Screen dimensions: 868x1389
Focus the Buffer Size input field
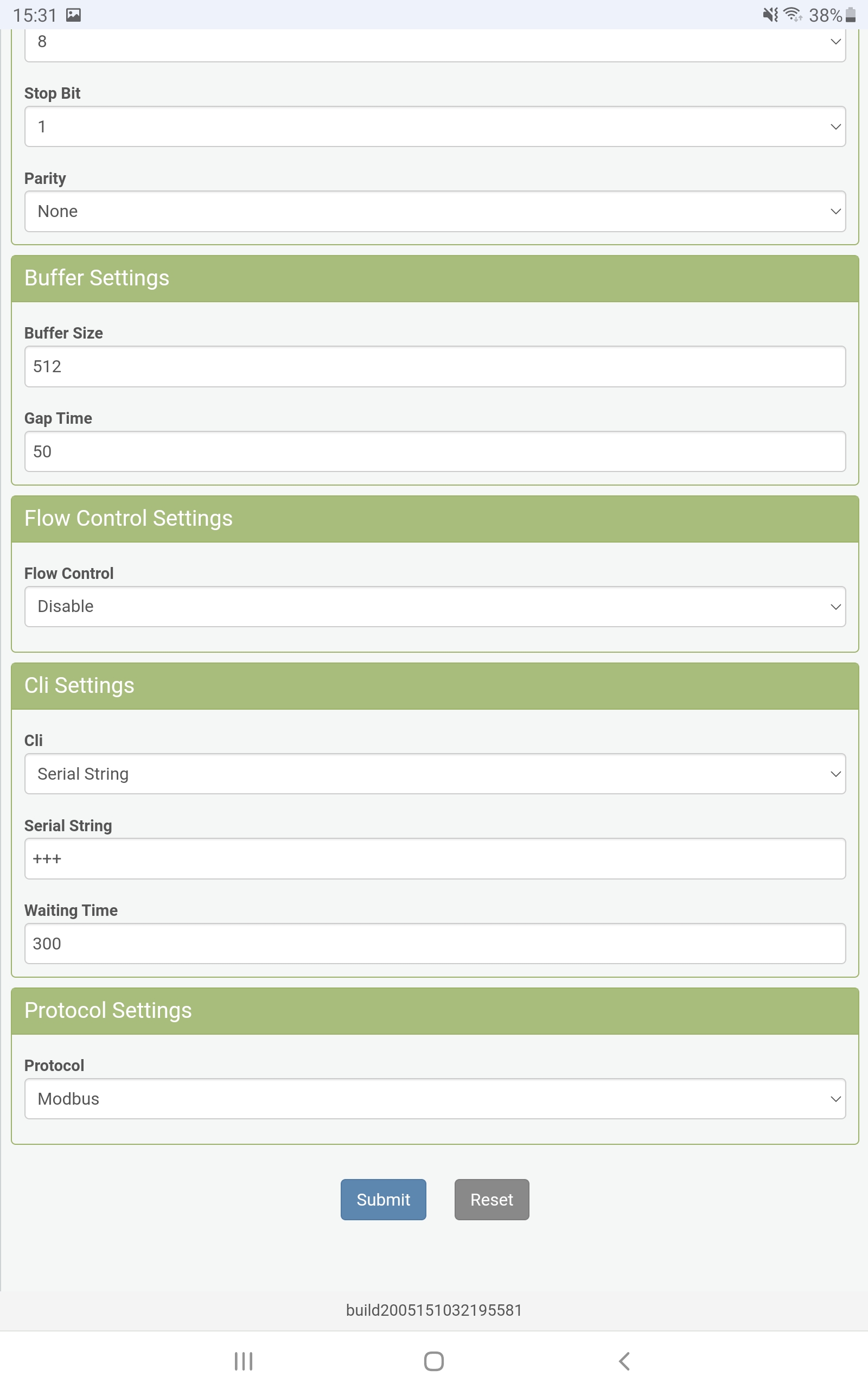[x=435, y=366]
